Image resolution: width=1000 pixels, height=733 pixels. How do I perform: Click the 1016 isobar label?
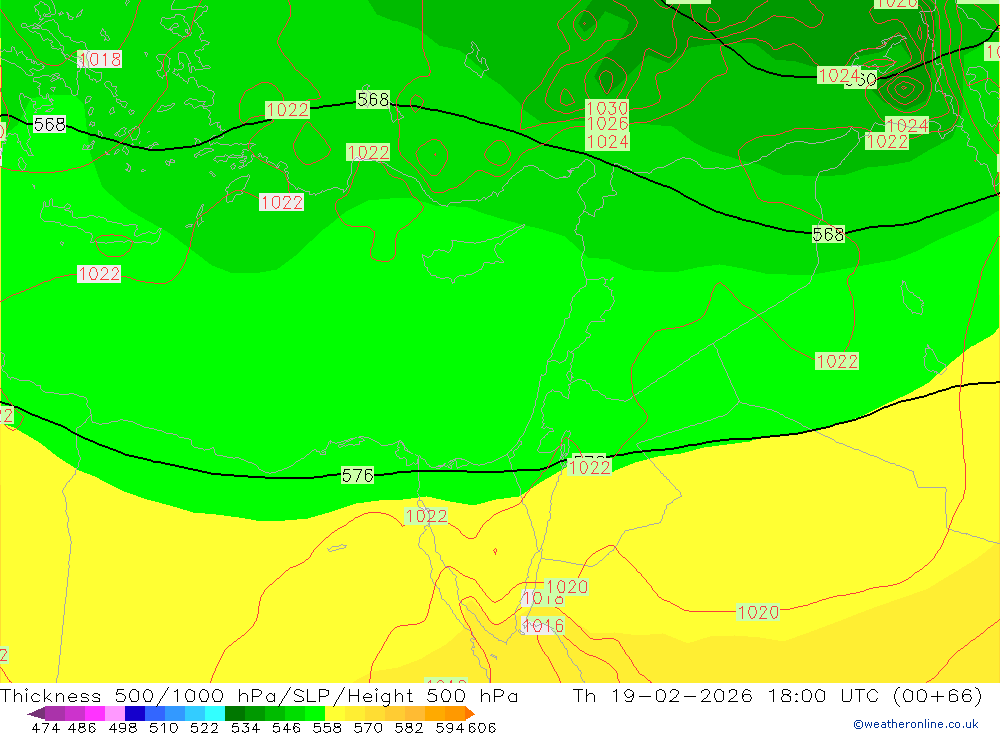543,626
